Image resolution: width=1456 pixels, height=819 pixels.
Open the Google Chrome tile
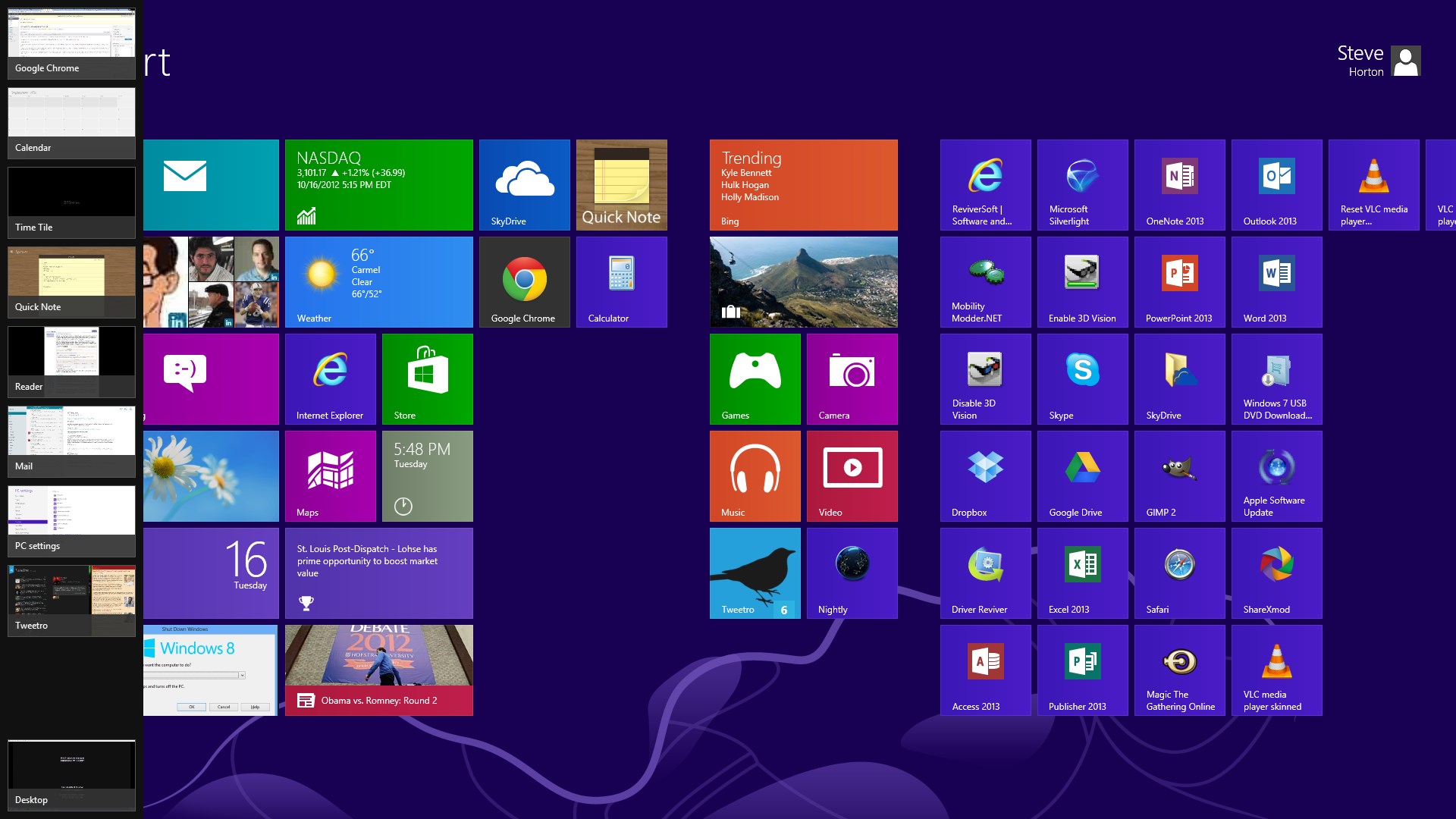(x=524, y=282)
